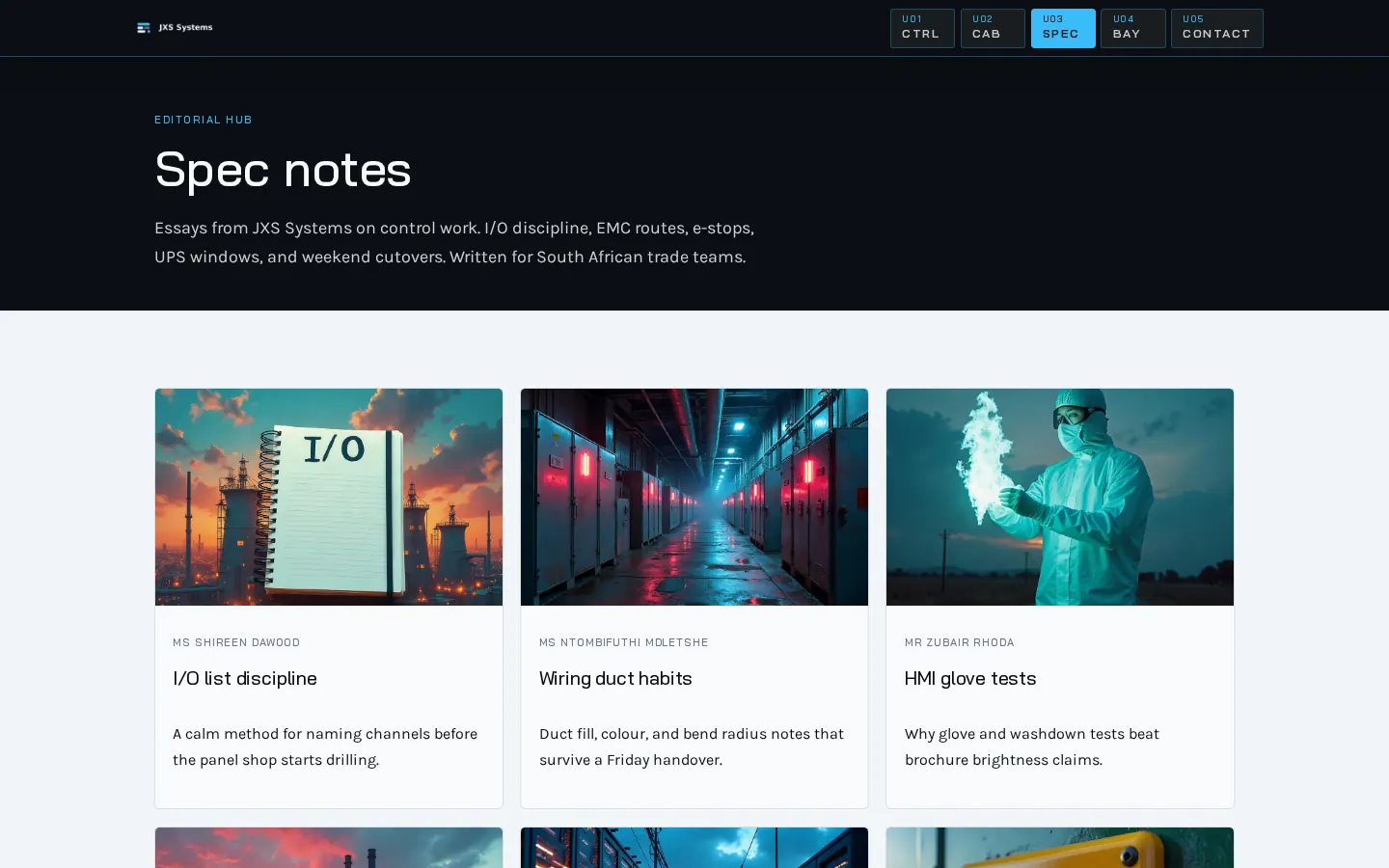Click the 'A calm method for naming channels' summary
1389x868 pixels.
coord(325,746)
